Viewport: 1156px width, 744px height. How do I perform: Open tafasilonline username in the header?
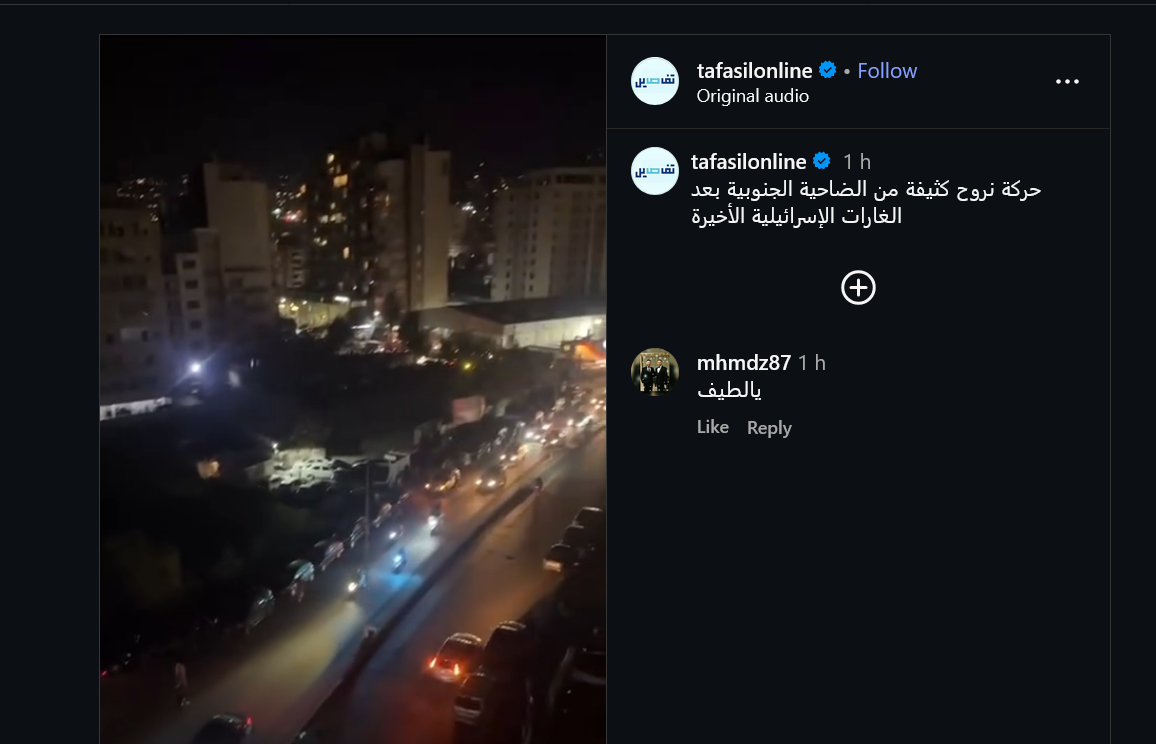pos(754,71)
